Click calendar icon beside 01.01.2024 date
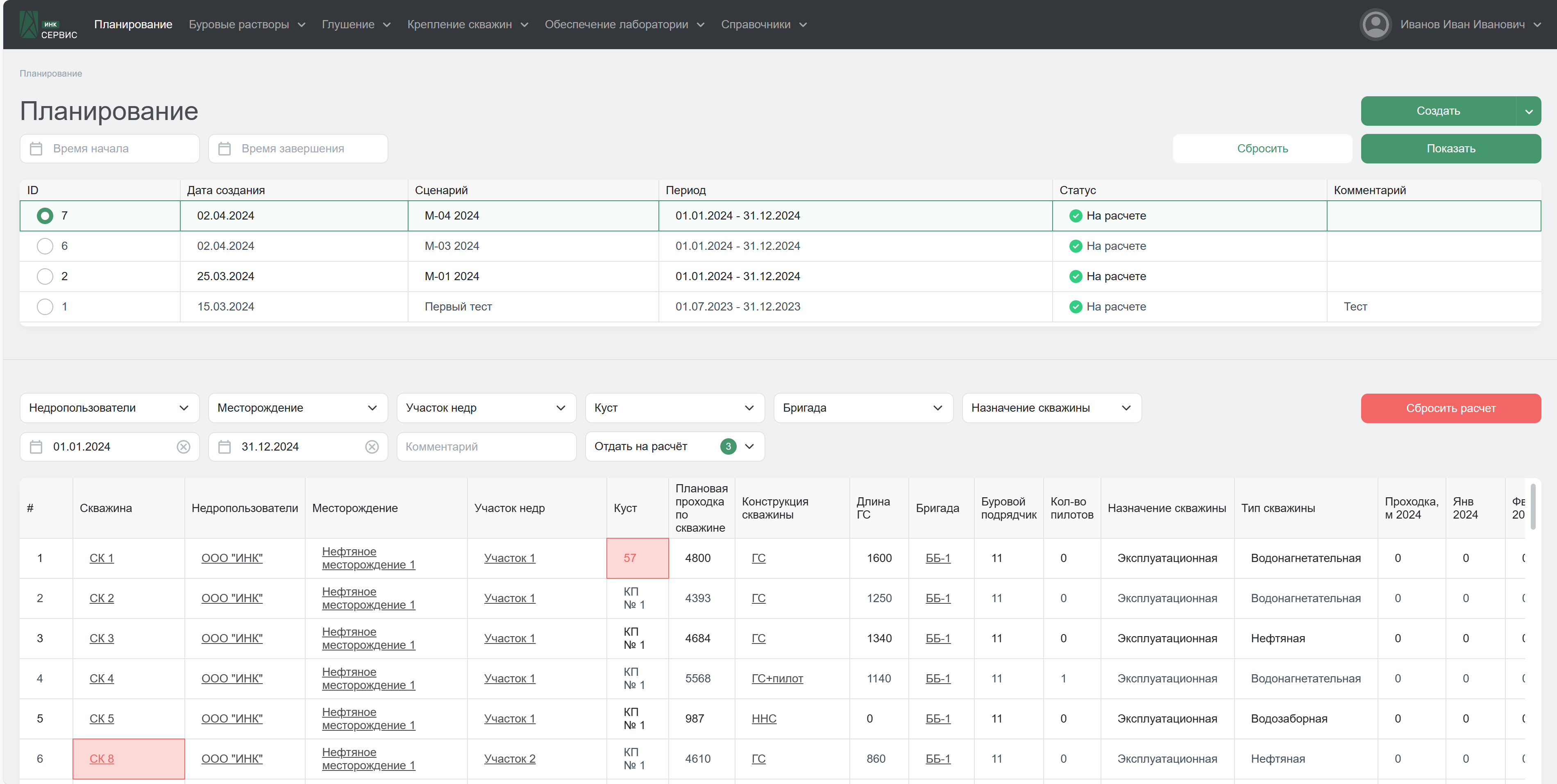Viewport: 1557px width, 784px height. pyautogui.click(x=36, y=447)
